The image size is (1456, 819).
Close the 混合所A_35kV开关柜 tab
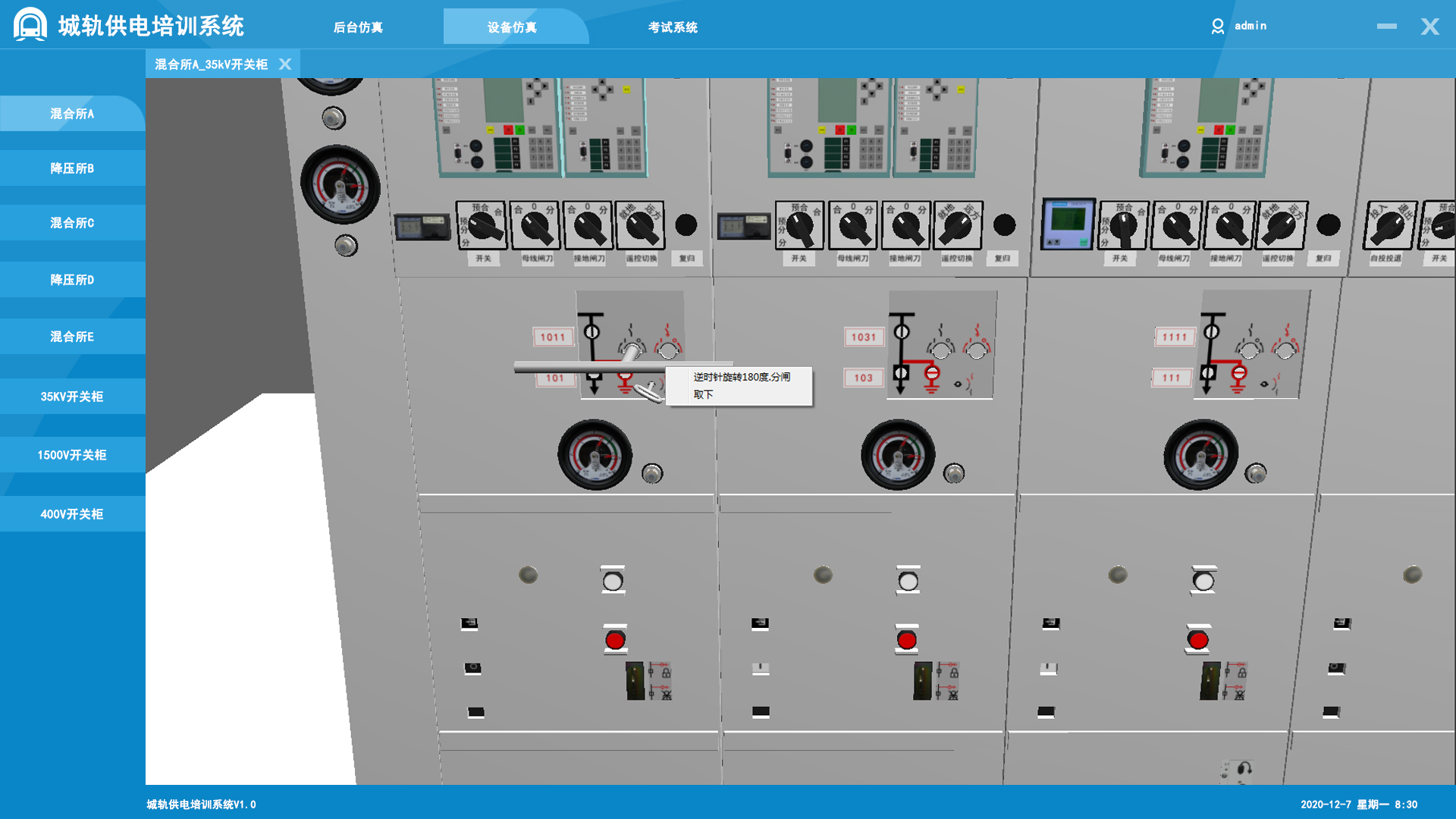point(285,64)
